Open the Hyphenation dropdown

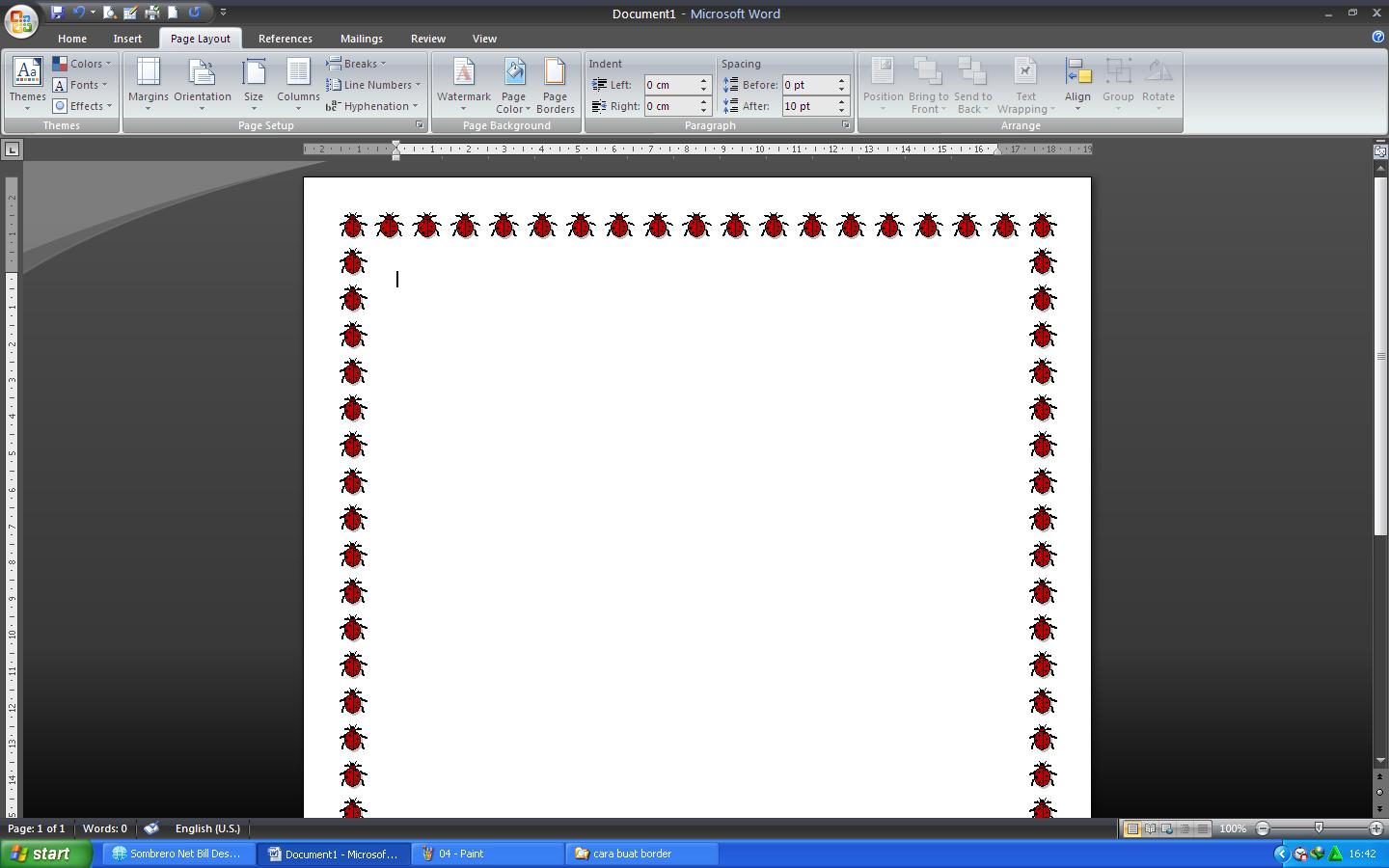(x=373, y=106)
